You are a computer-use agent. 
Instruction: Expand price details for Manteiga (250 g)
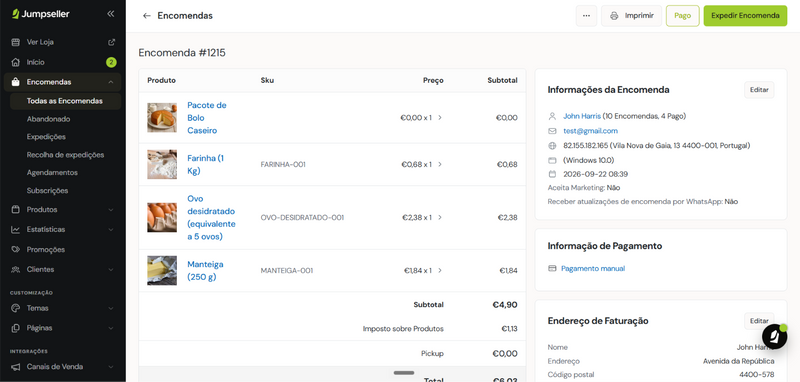click(440, 270)
